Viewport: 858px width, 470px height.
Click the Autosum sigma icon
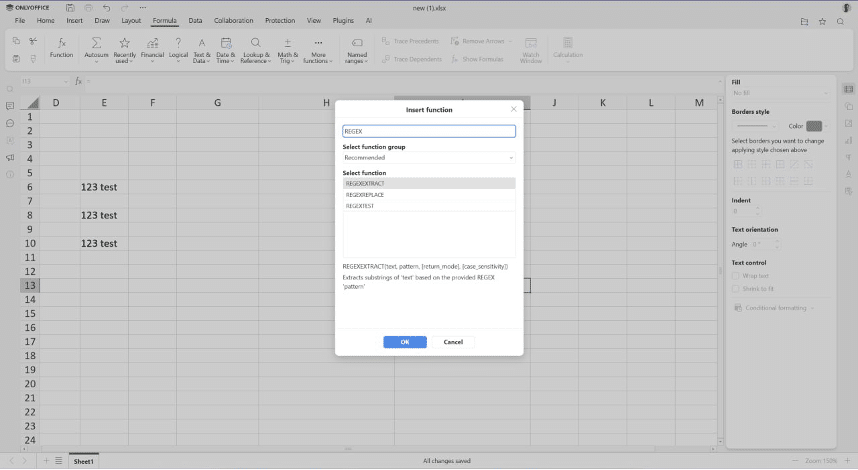(96, 43)
